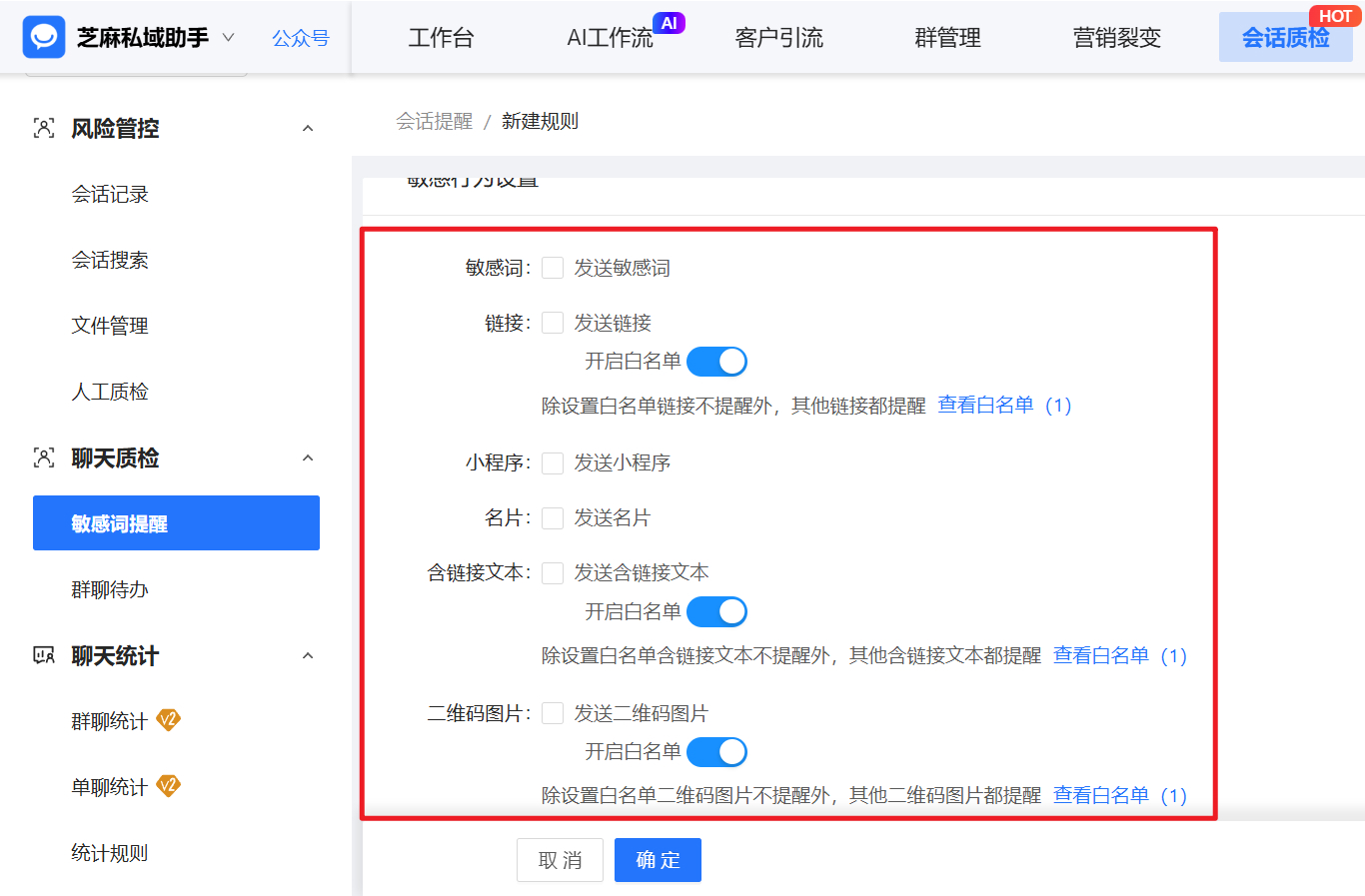Check the 发送敏感词 checkbox
This screenshot has width=1365, height=896.
point(553,267)
